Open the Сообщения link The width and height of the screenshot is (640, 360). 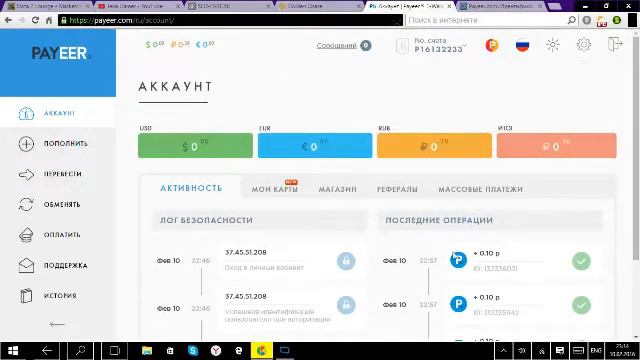(x=337, y=45)
